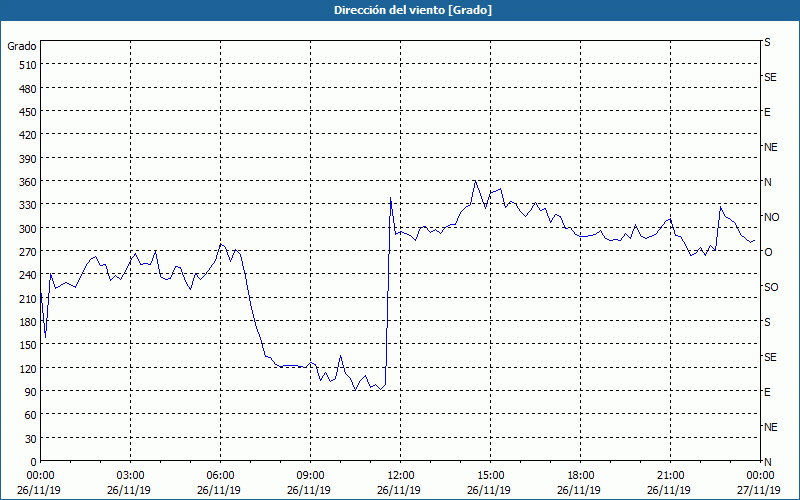Click the 26/11/19 date under 06:00

(218, 490)
